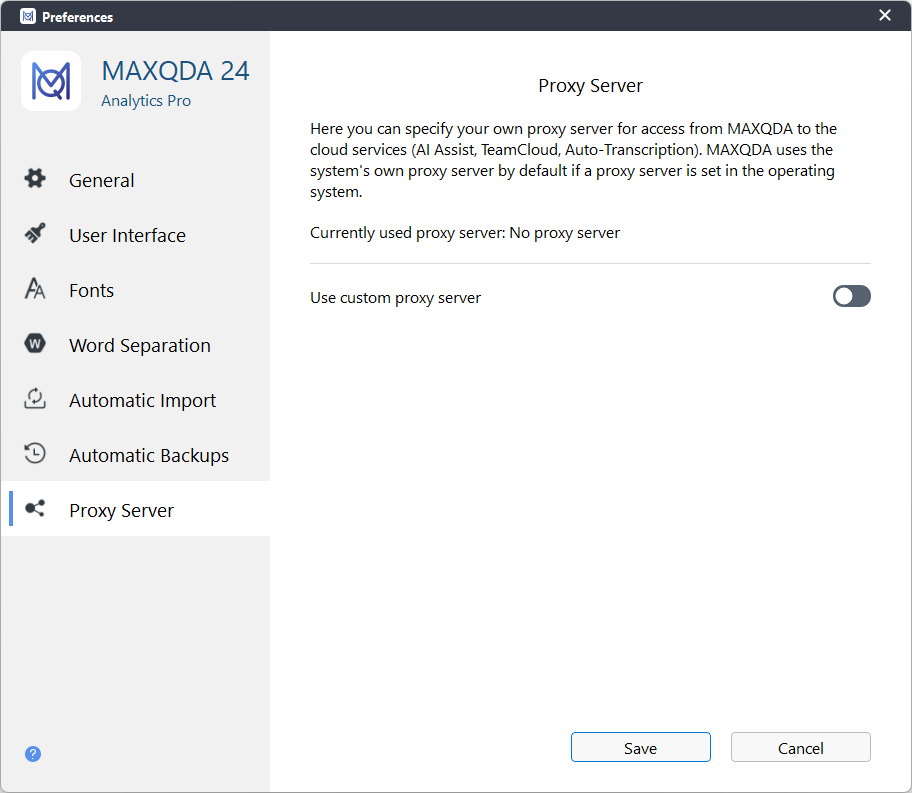Image resolution: width=912 pixels, height=793 pixels.
Task: Go to the Word Separation section
Action: [x=140, y=346]
